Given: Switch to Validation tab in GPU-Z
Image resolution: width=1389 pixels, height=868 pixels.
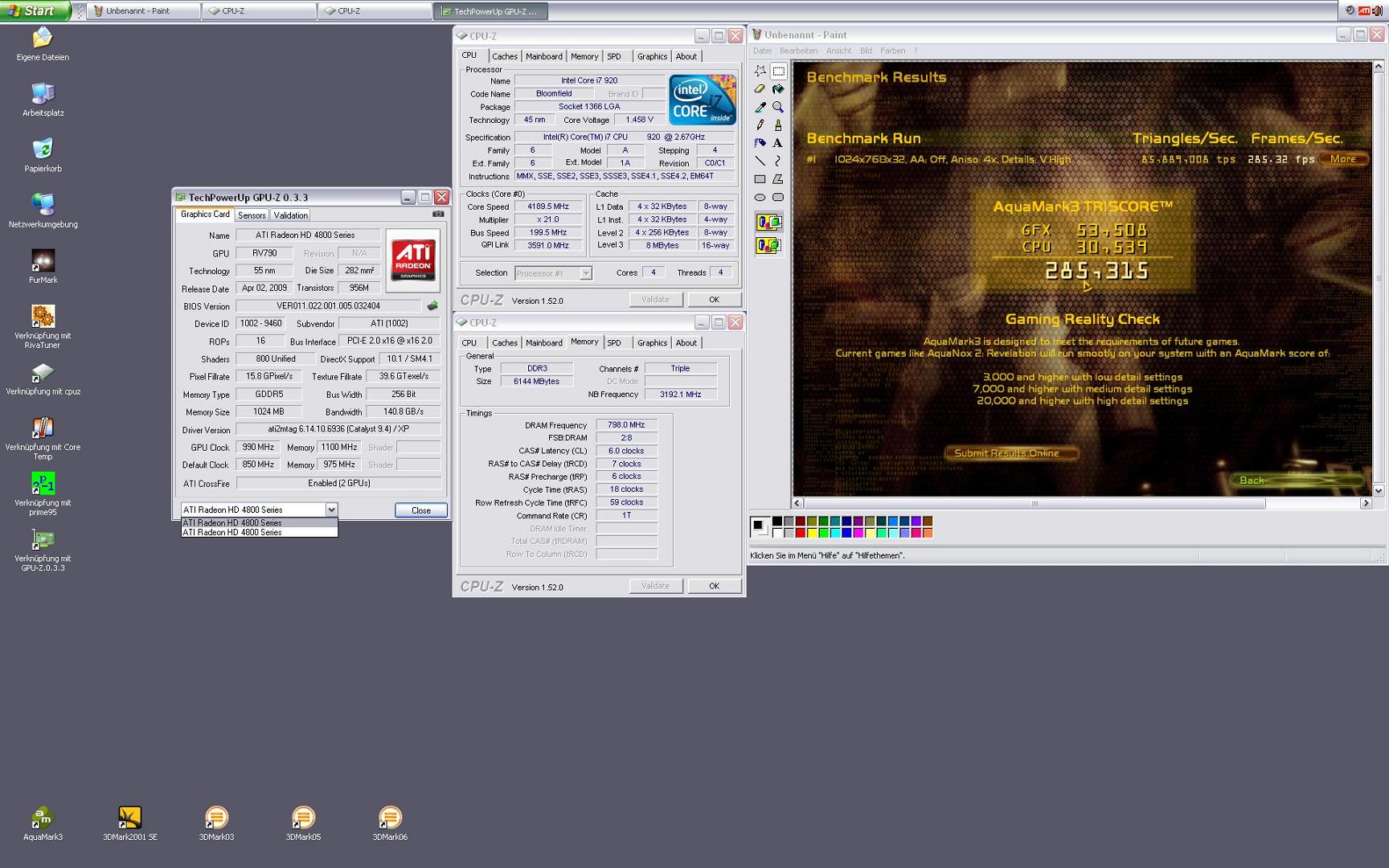Looking at the screenshot, I should [290, 215].
